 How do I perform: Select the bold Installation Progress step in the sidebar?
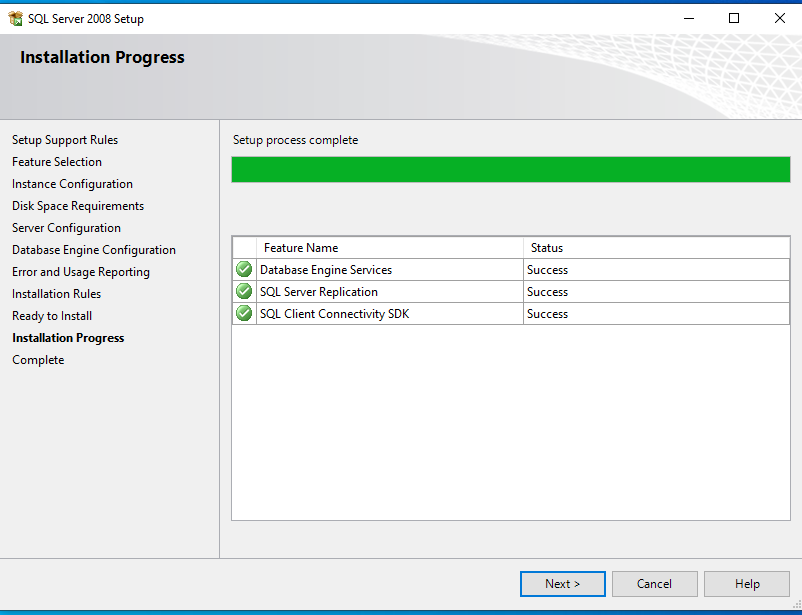pyautogui.click(x=68, y=338)
